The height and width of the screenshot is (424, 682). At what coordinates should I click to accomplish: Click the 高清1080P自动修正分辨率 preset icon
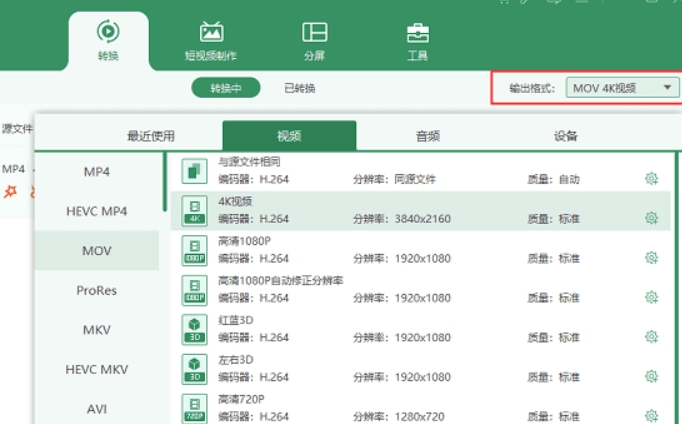click(194, 290)
